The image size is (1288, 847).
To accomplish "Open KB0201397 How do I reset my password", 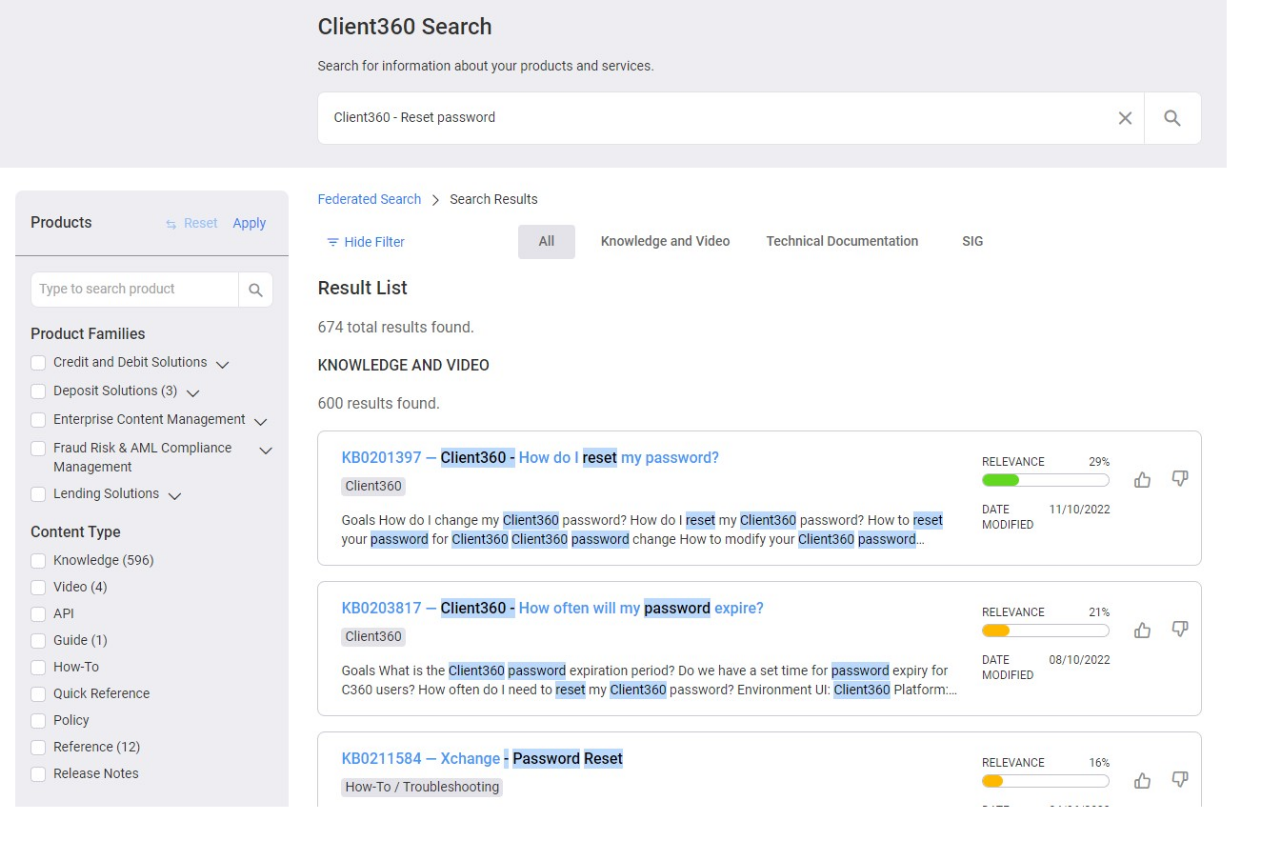I will [530, 458].
